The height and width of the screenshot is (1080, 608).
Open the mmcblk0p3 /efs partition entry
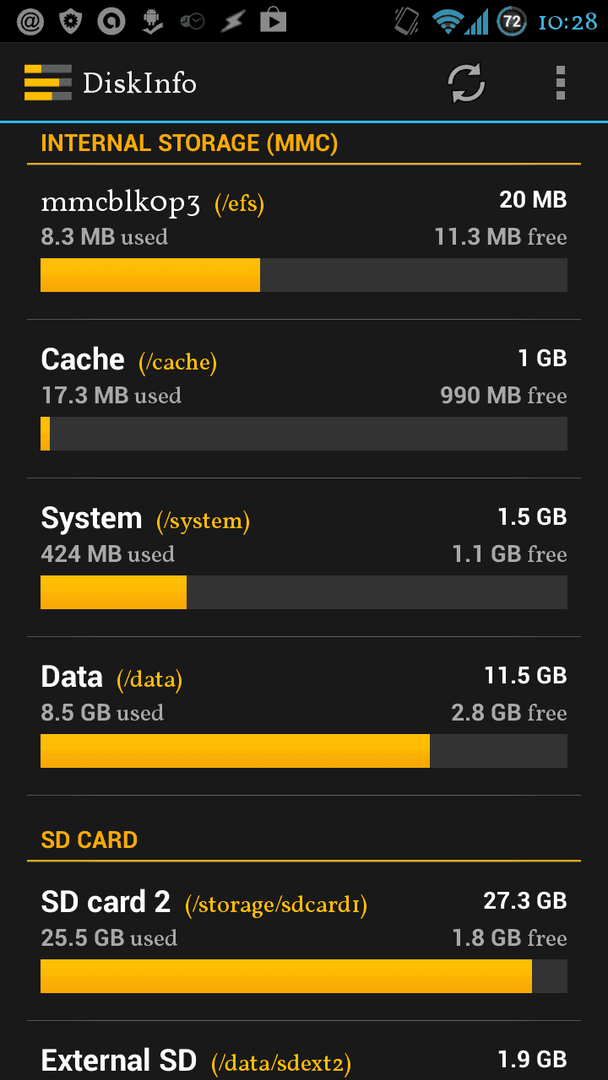click(x=304, y=242)
